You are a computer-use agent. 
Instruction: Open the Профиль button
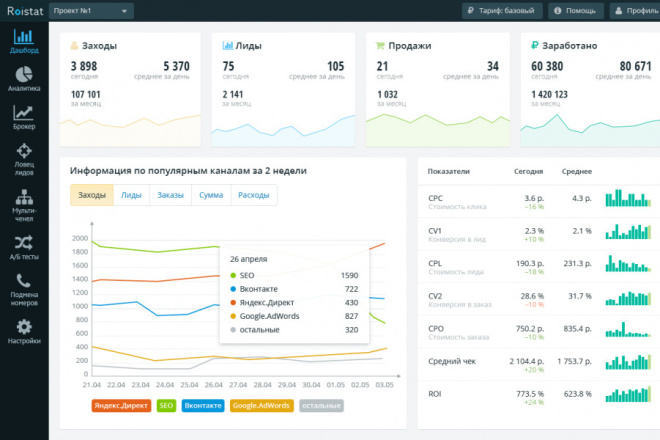[x=635, y=11]
